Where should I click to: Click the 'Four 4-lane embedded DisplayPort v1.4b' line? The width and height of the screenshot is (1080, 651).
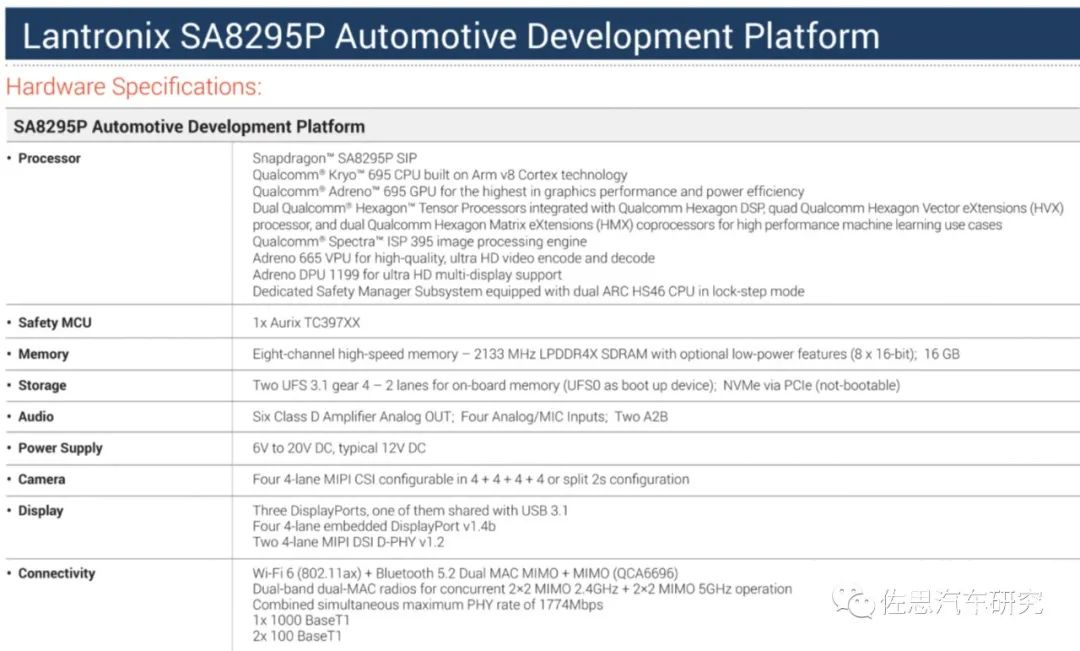pyautogui.click(x=373, y=526)
